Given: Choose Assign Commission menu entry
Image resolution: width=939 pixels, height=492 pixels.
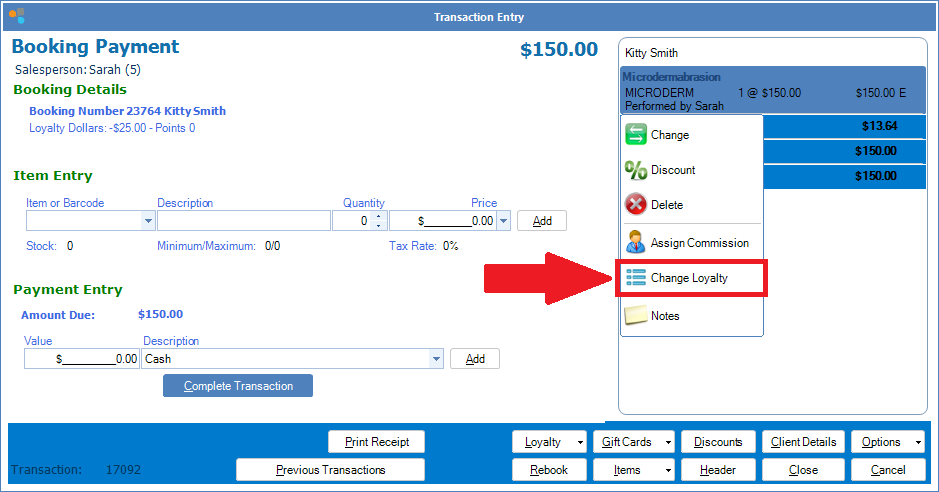Looking at the screenshot, I should pyautogui.click(x=699, y=243).
